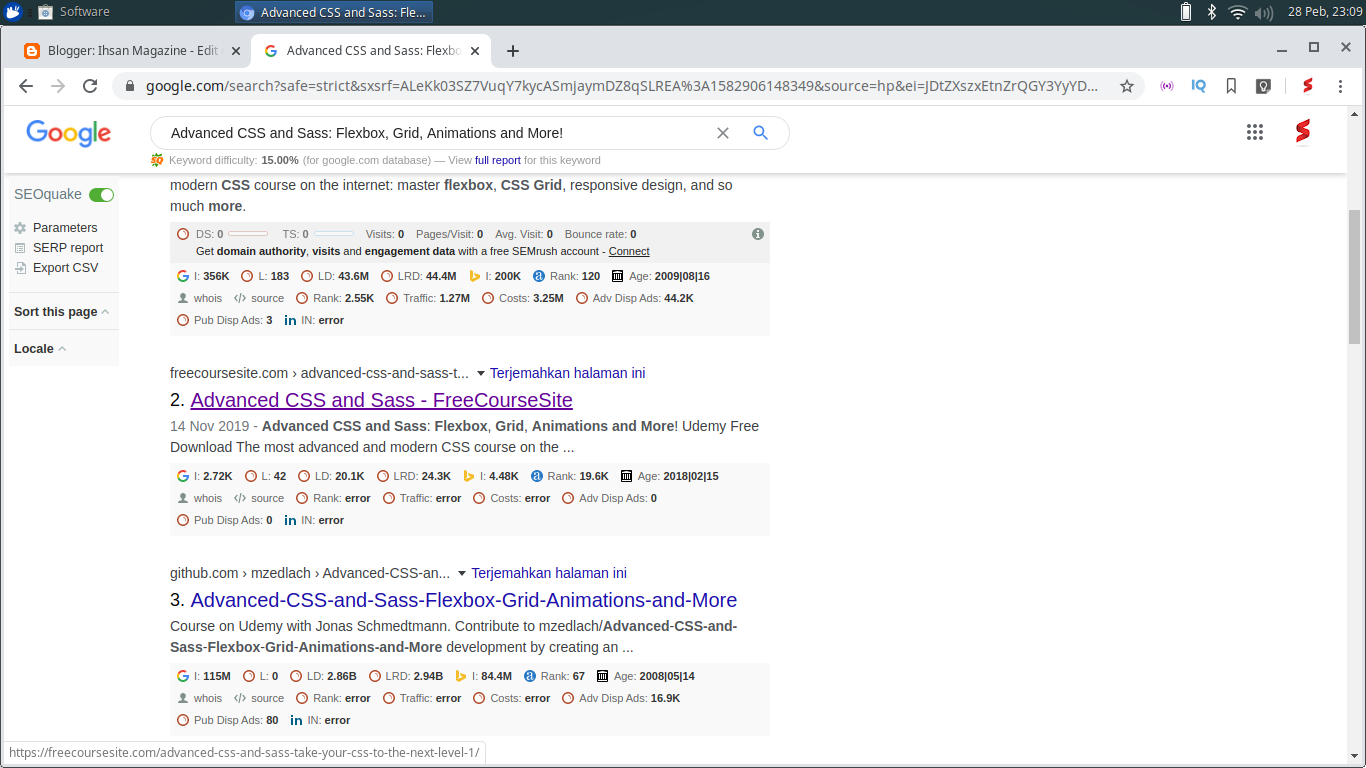
Task: Open Software taskbar item
Action: pyautogui.click(x=75, y=12)
